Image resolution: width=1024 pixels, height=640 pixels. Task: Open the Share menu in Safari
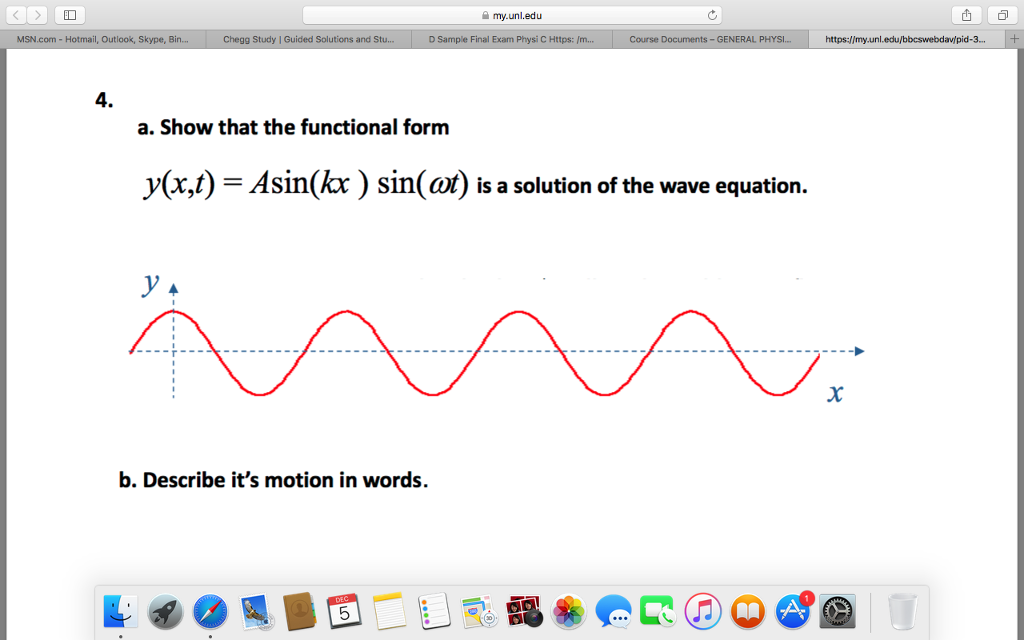click(966, 15)
